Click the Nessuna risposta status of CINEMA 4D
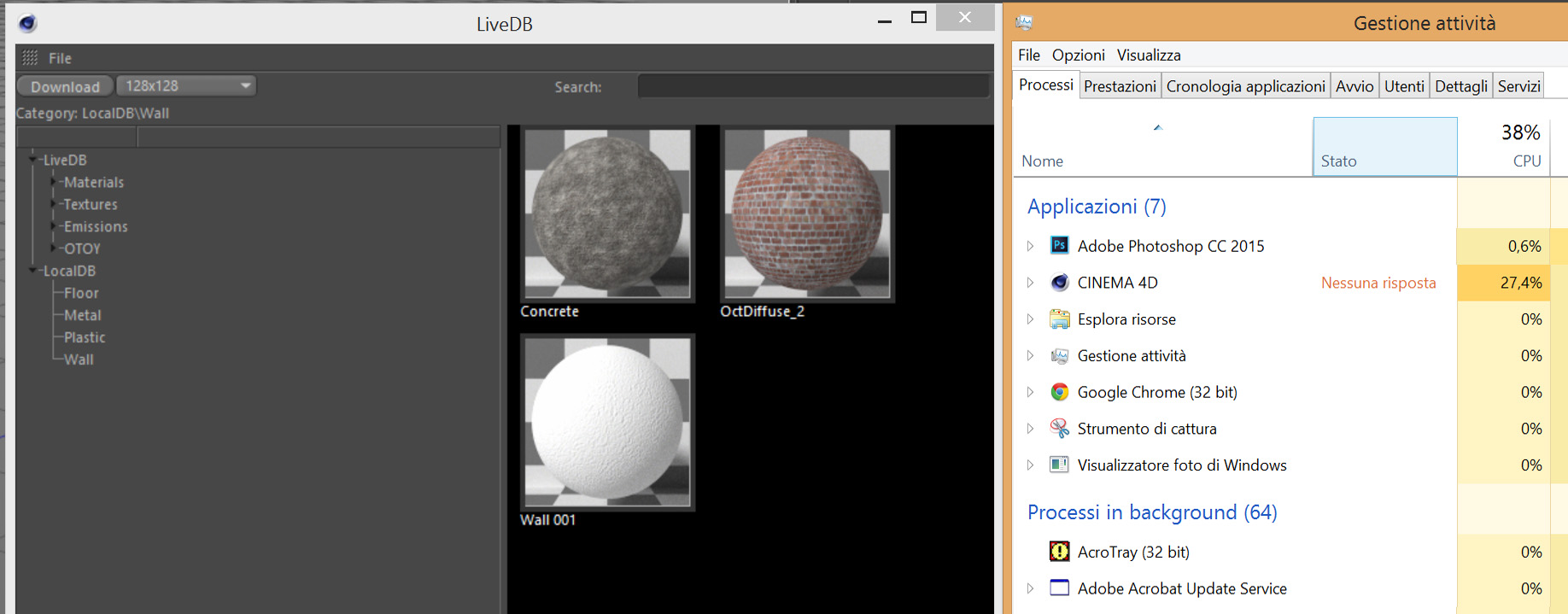Viewport: 1568px width, 614px height. pos(1378,283)
